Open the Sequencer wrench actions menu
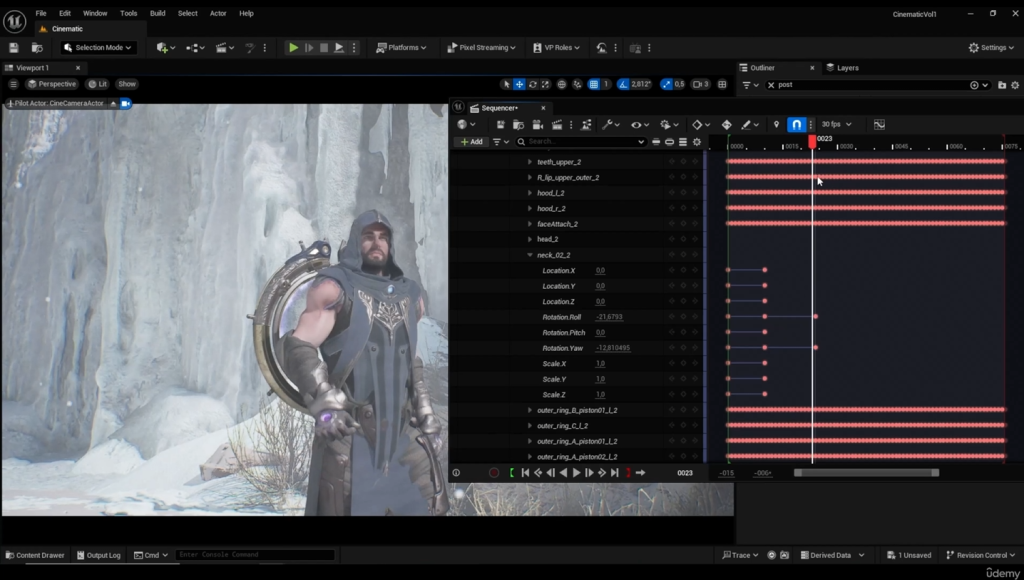The image size is (1024, 580). click(x=607, y=125)
